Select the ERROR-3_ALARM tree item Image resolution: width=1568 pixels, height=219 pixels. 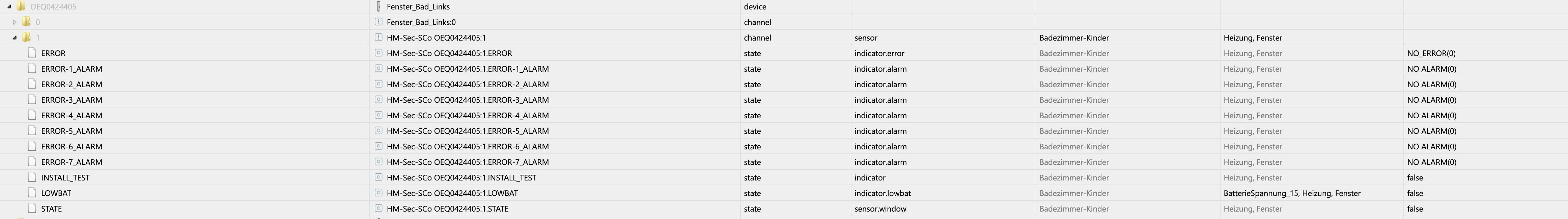[71, 100]
